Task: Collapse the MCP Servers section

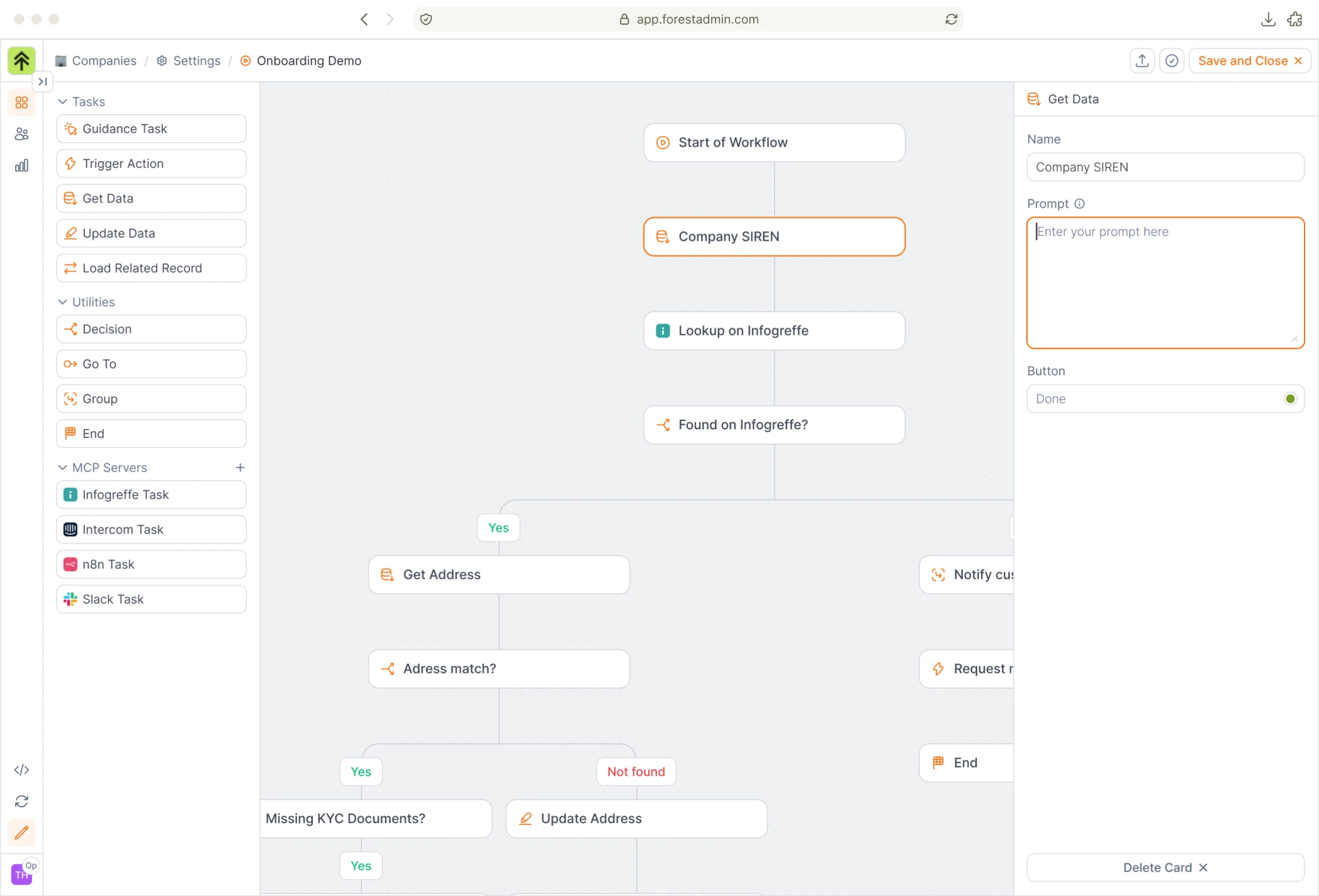Action: pos(62,468)
